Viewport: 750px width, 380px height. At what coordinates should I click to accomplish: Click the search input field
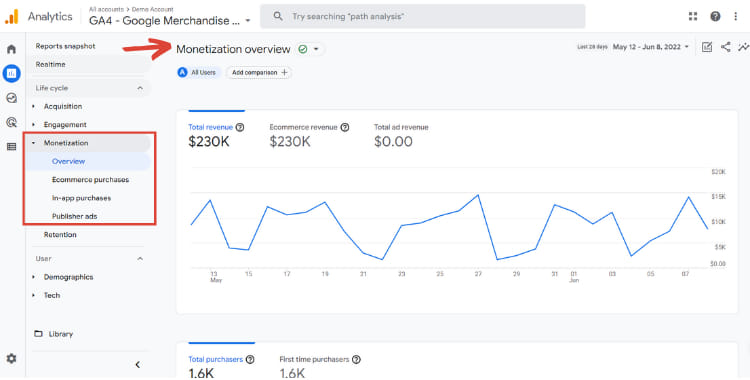pos(422,16)
